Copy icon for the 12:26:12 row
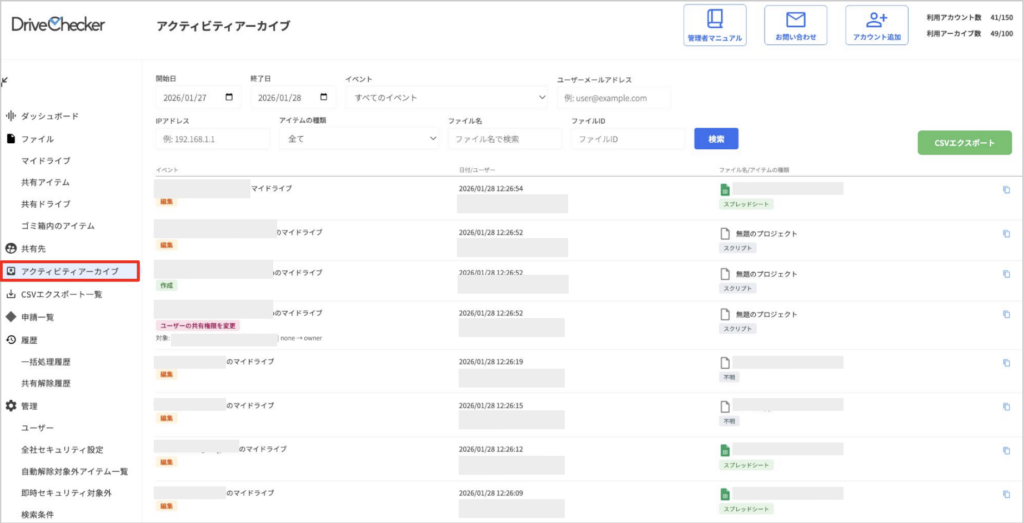 [x=1006, y=450]
